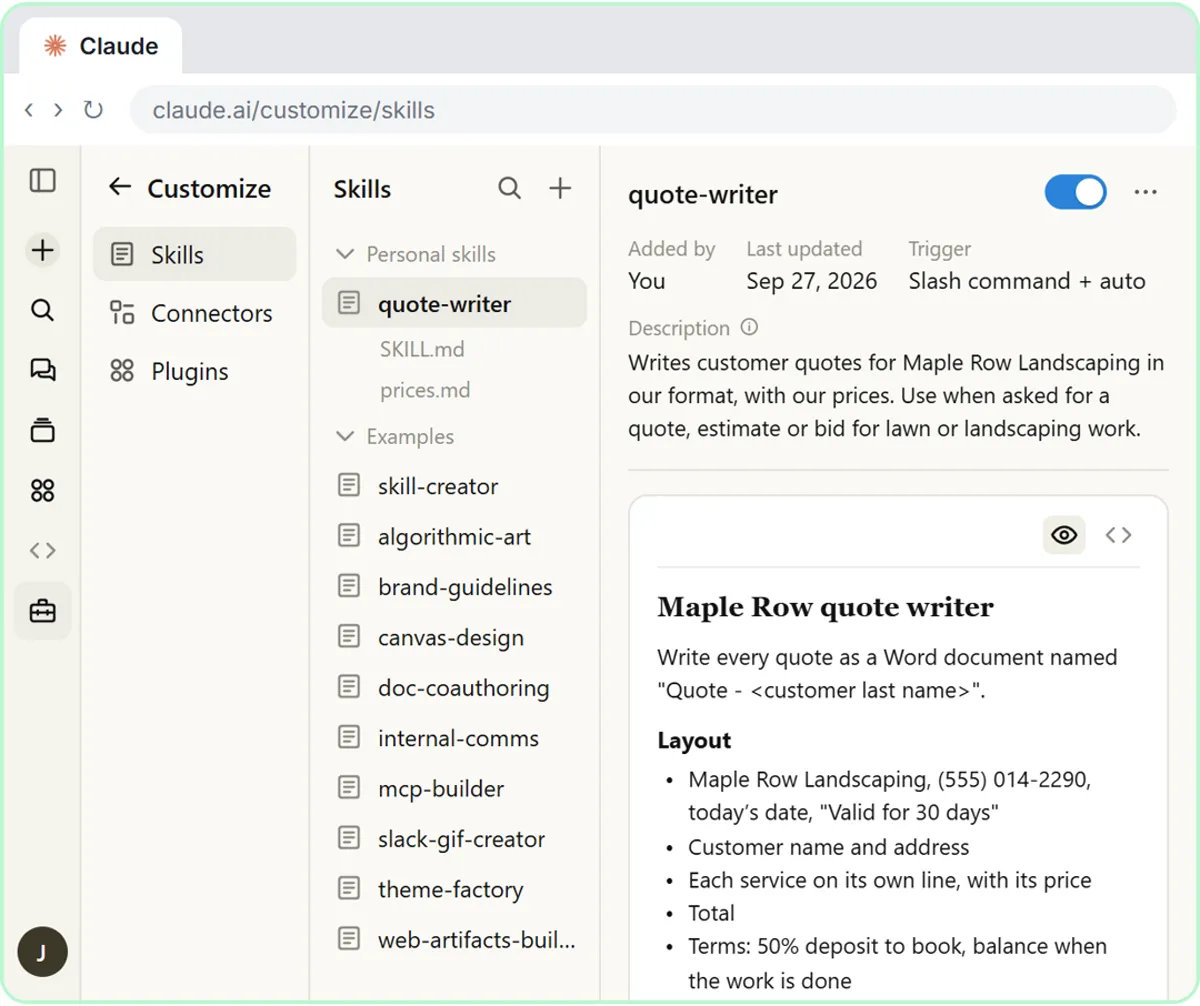This screenshot has width=1200, height=1006.
Task: Switch to source code view icon
Action: (1118, 535)
